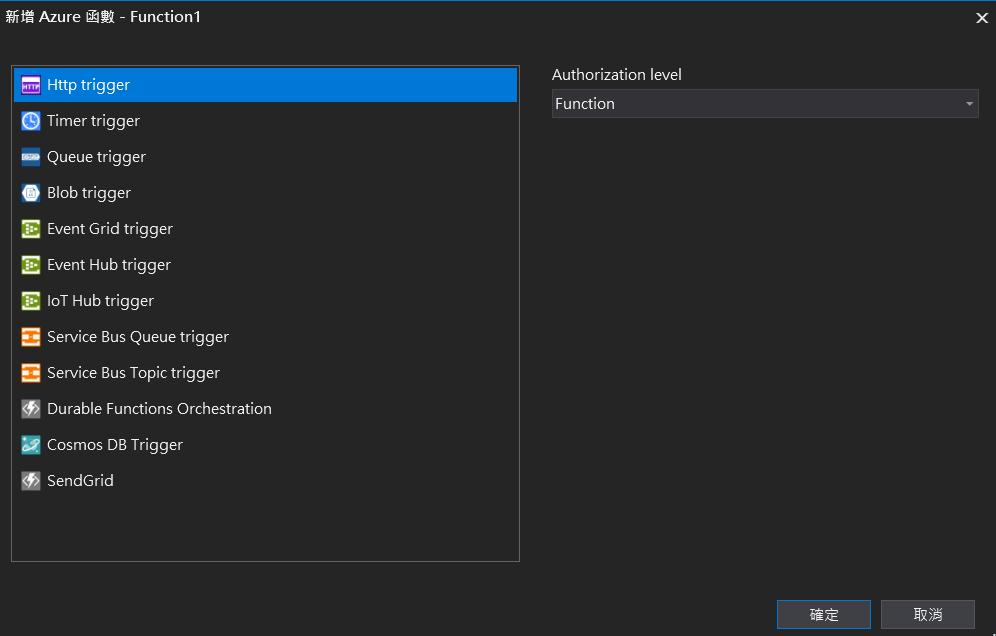Choose the Event Grid trigger label

point(110,229)
